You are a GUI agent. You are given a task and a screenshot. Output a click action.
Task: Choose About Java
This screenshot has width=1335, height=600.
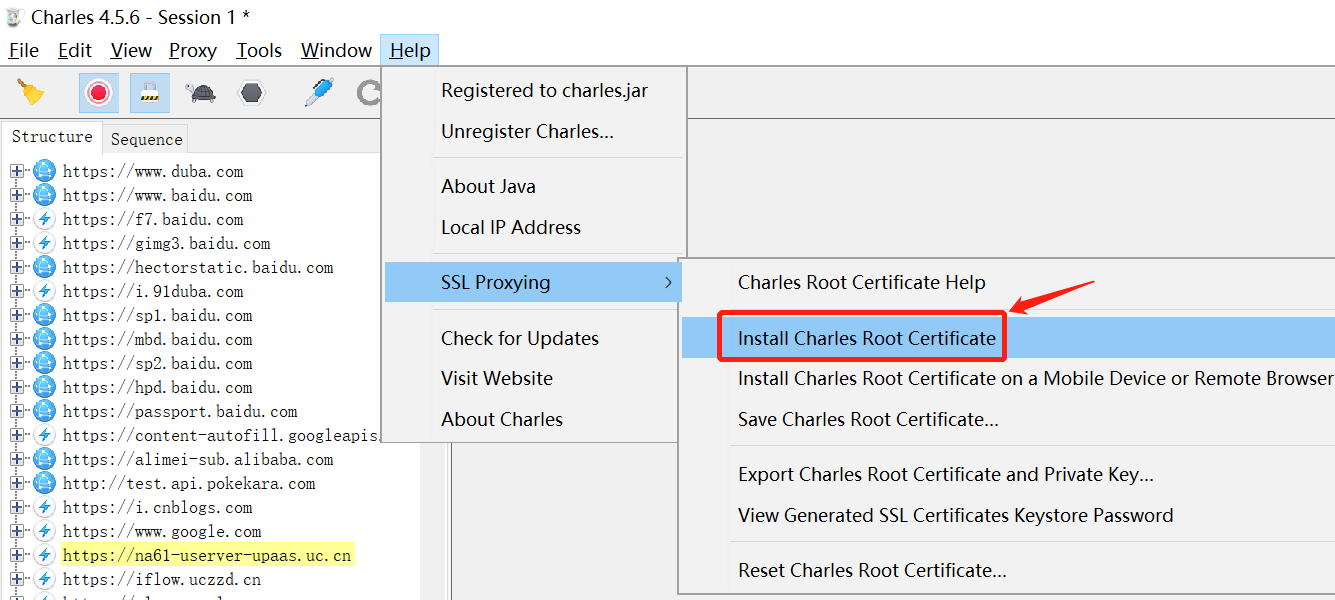point(488,187)
